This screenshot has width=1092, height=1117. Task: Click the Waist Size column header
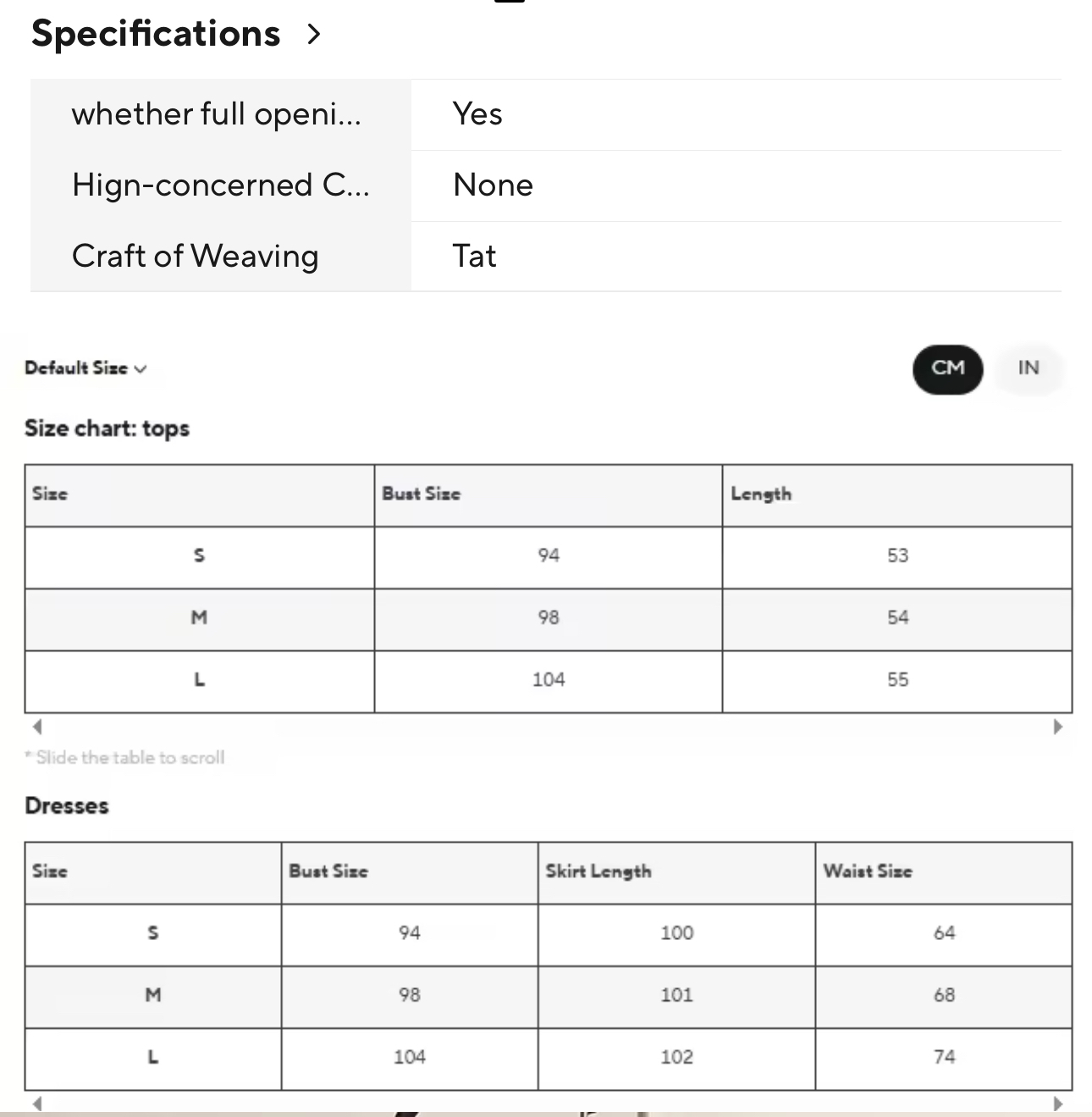(868, 871)
